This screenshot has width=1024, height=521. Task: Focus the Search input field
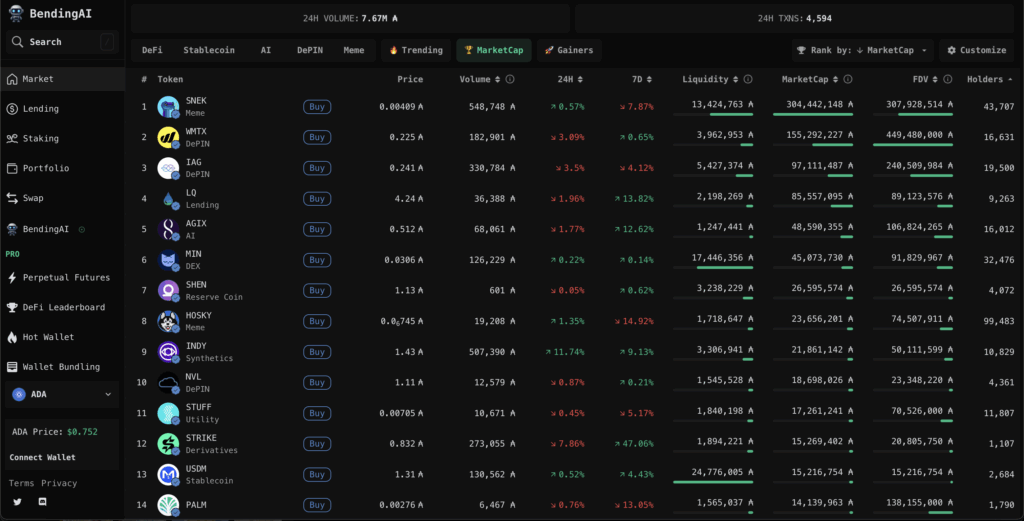[63, 42]
